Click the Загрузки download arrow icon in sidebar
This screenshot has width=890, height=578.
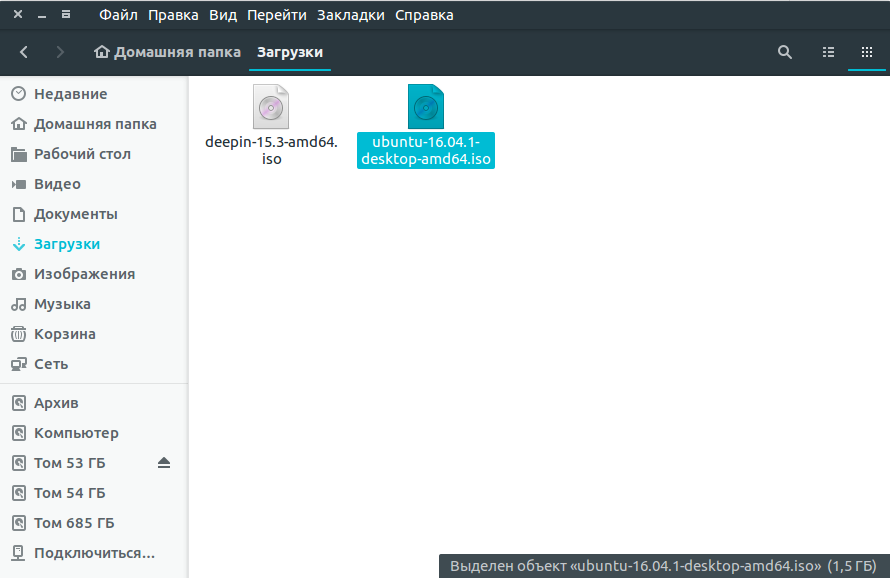point(19,244)
